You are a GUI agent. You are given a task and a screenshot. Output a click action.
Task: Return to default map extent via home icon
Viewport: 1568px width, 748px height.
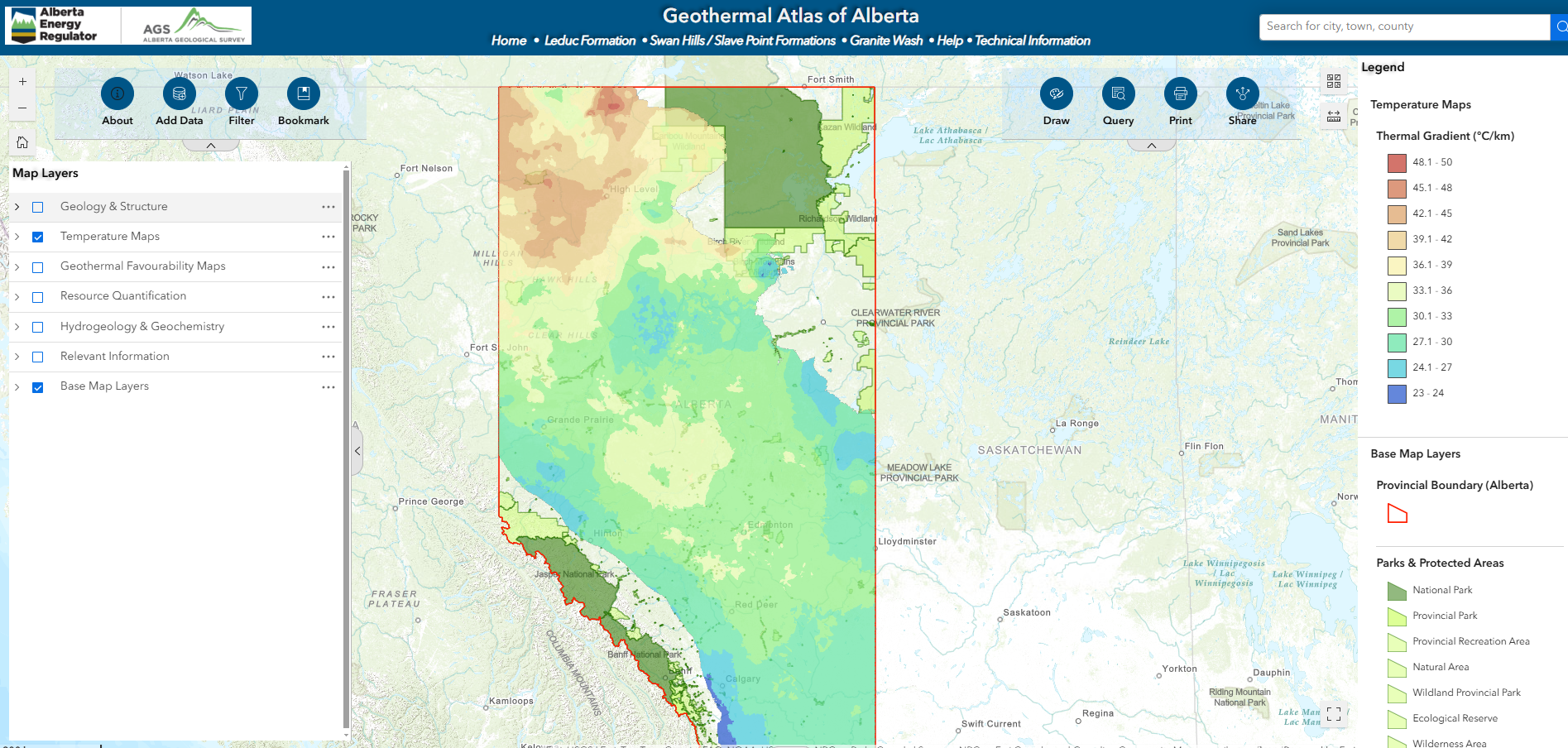coord(22,142)
